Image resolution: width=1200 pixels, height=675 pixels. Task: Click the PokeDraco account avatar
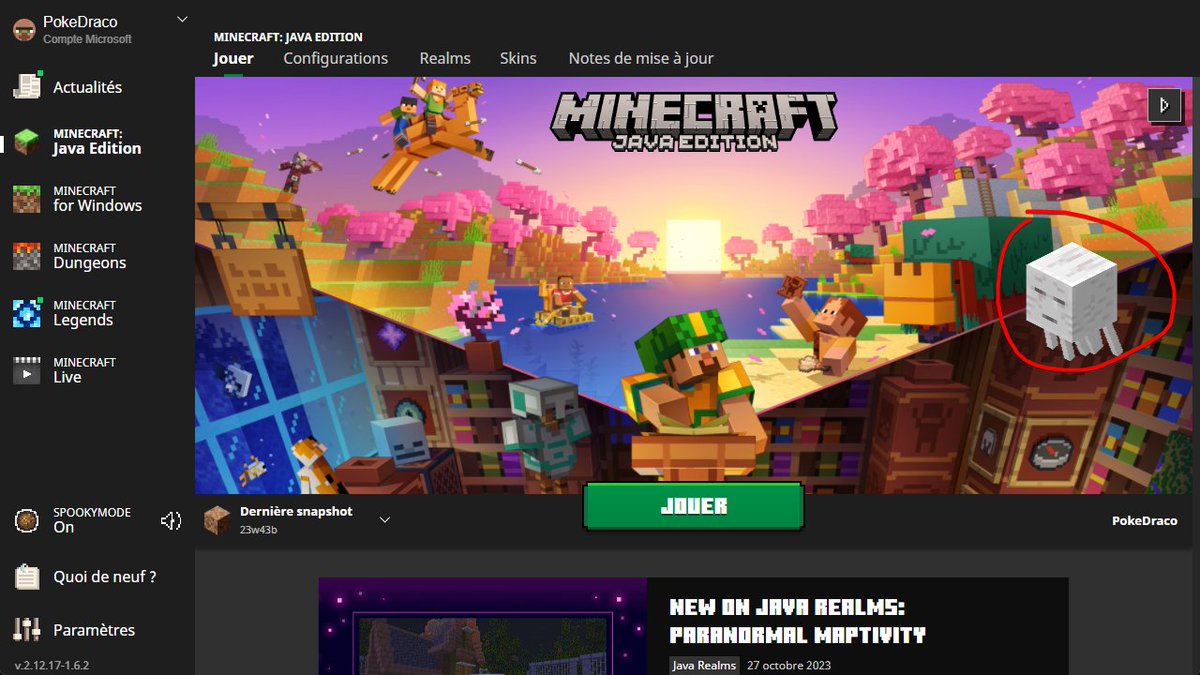(x=24, y=29)
